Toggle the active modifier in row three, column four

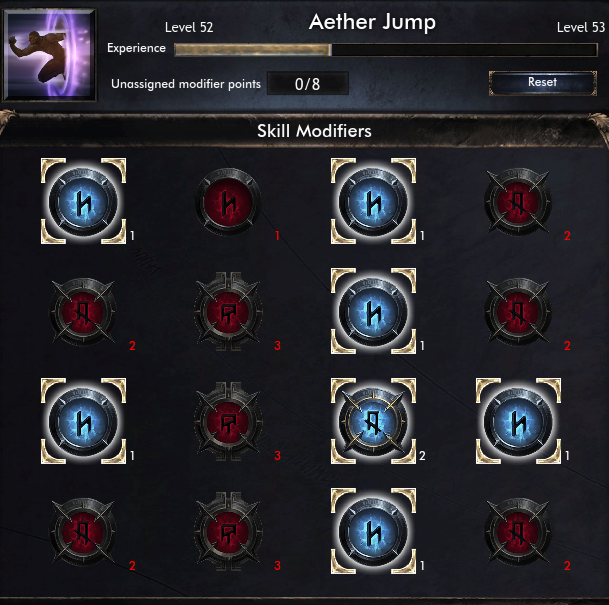[518, 421]
